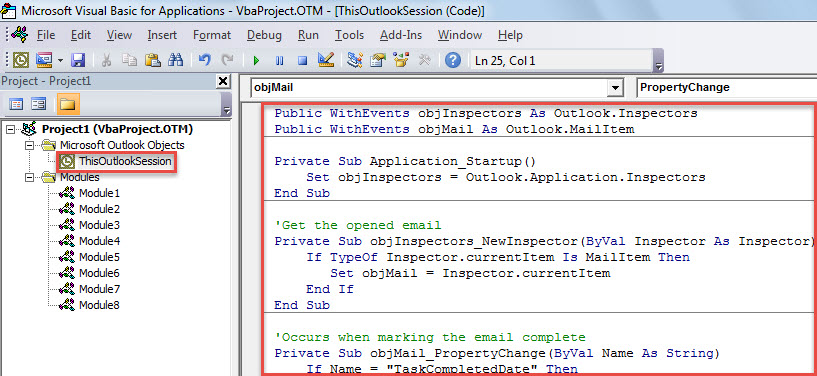The height and width of the screenshot is (376, 817).
Task: Toggle Folders view in Project pane
Action: coord(67,105)
